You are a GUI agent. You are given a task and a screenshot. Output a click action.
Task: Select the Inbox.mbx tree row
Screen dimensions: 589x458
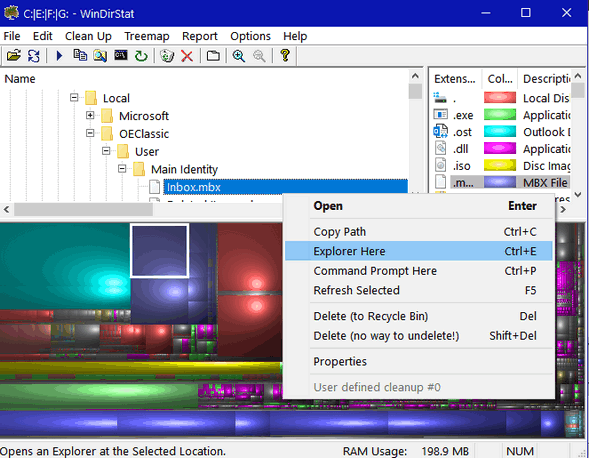[285, 187]
